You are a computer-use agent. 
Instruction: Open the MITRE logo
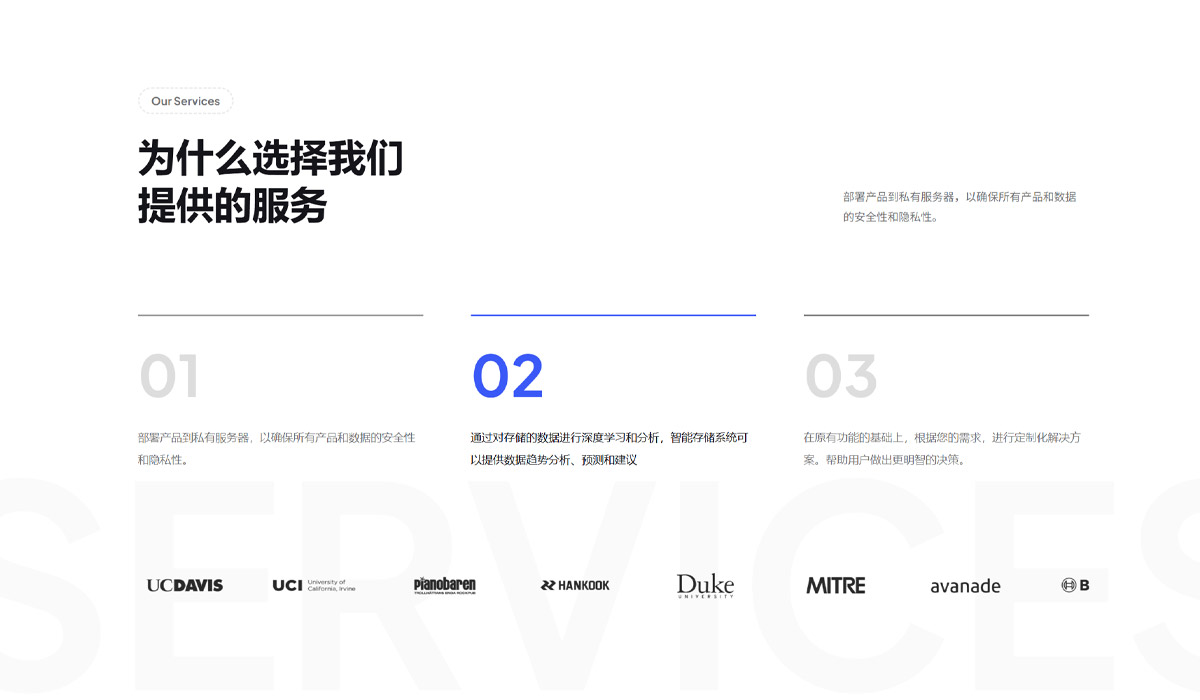click(836, 585)
